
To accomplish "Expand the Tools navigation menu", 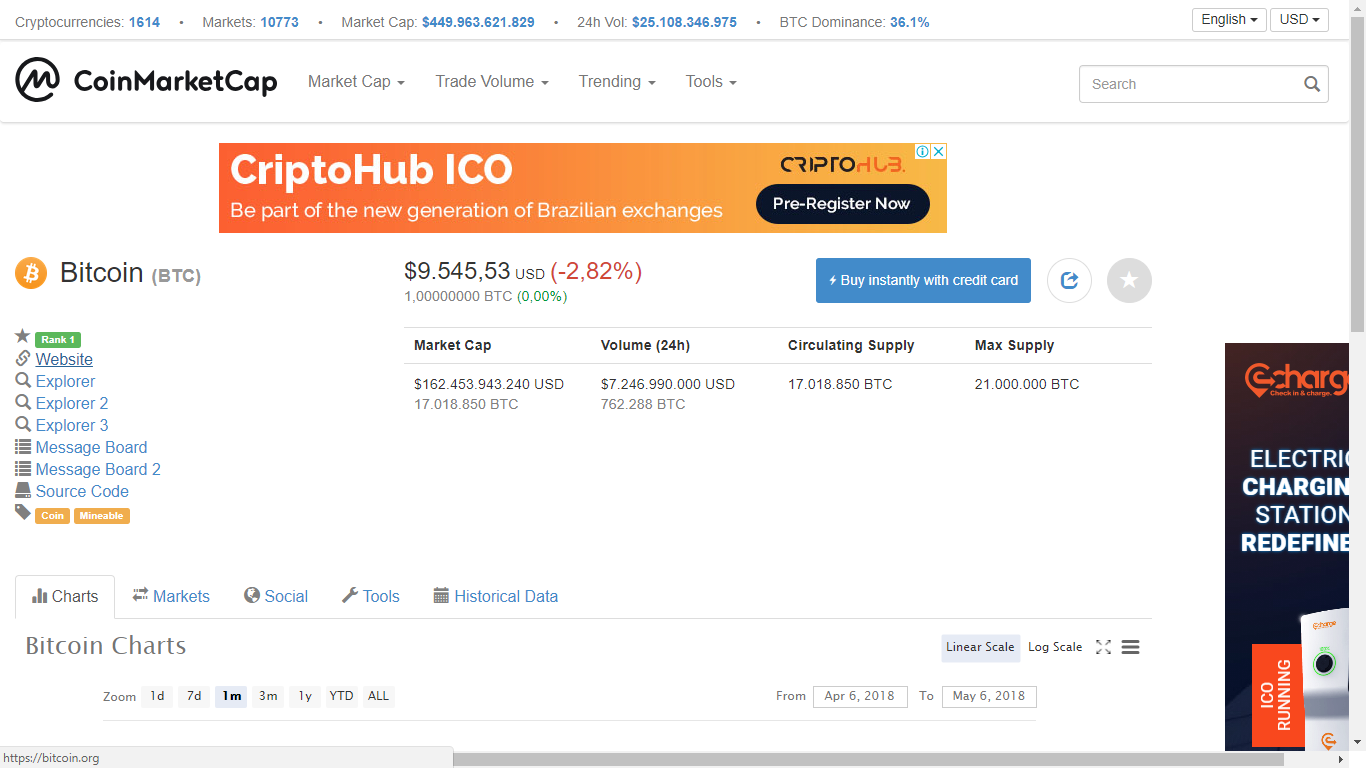I will click(711, 82).
